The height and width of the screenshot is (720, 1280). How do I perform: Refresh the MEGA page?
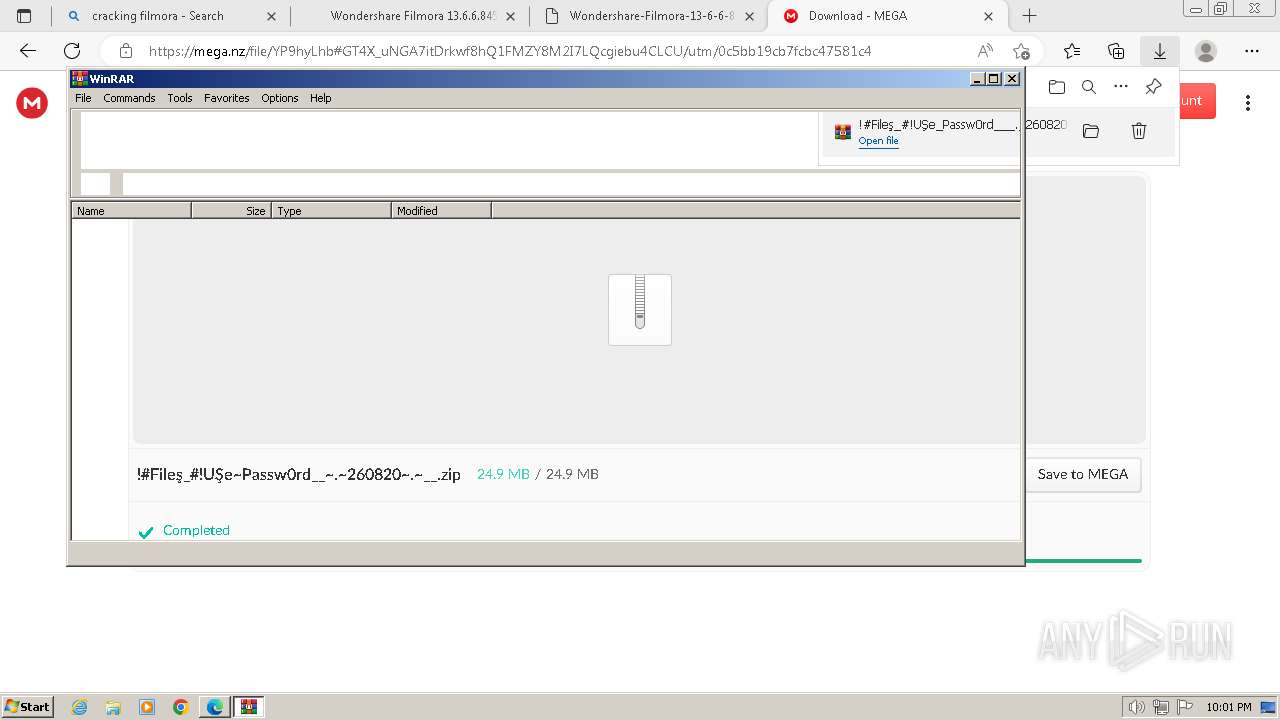(x=72, y=51)
